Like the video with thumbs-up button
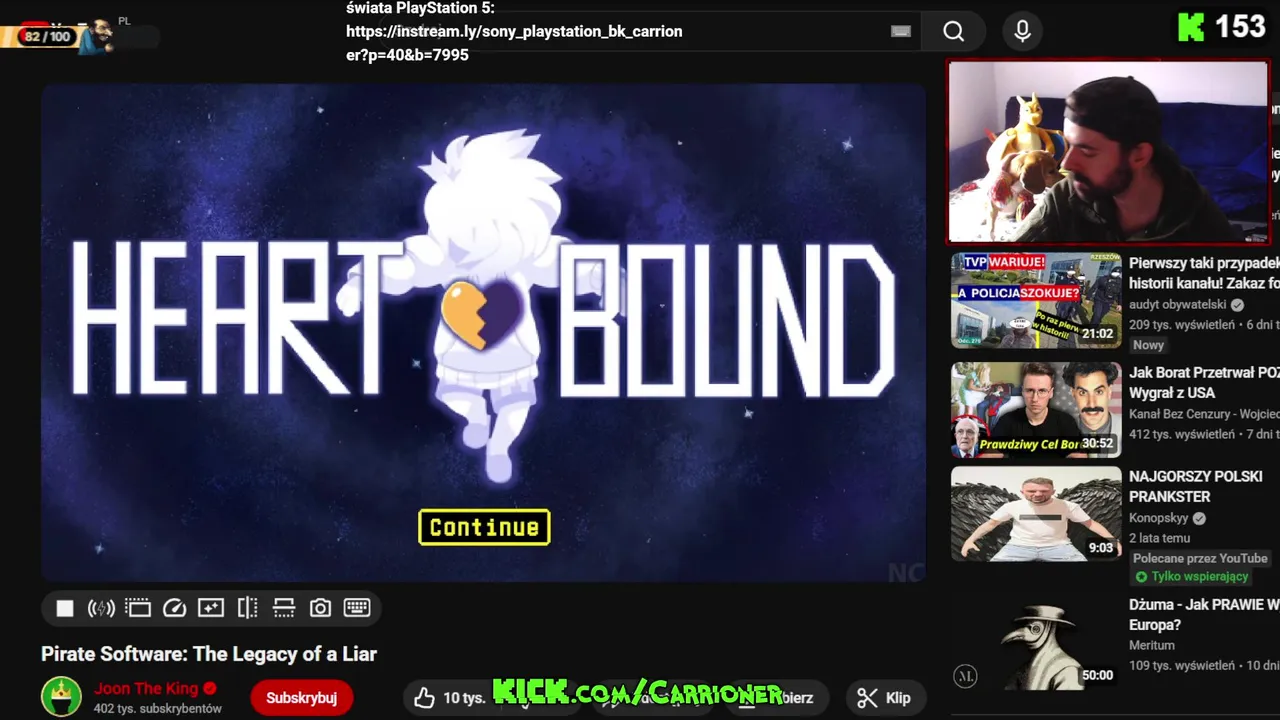The width and height of the screenshot is (1280, 720). point(449,698)
